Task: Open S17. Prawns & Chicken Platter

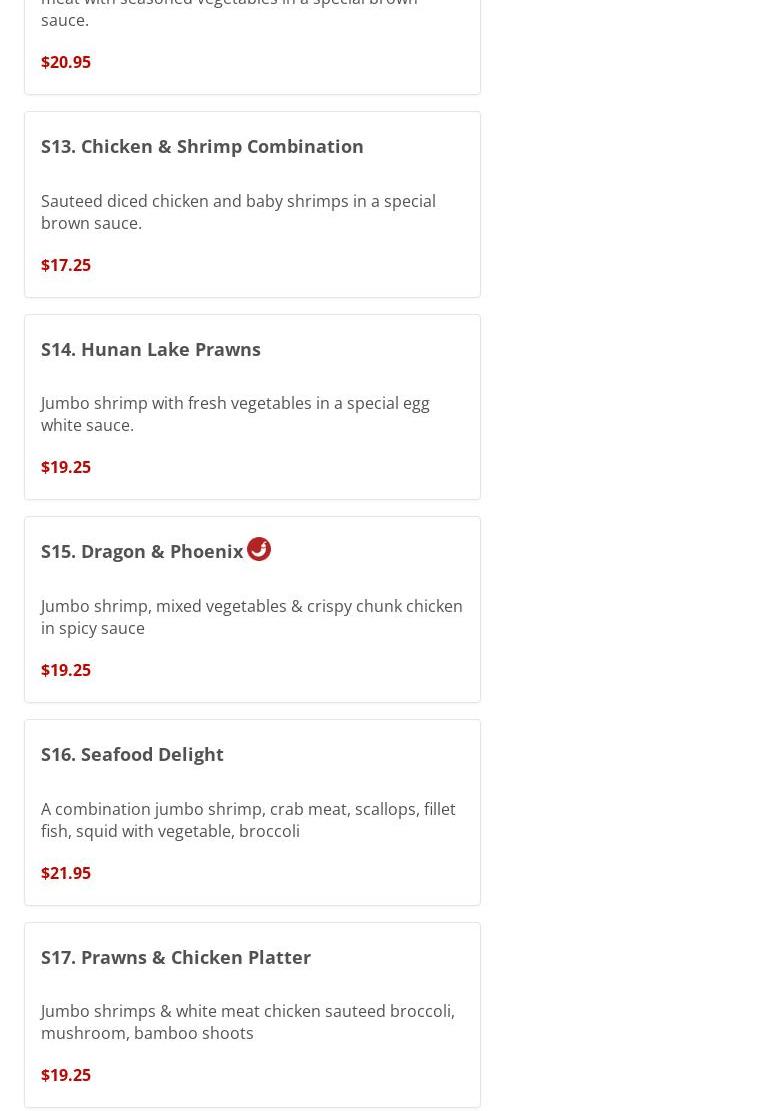Action: click(176, 957)
